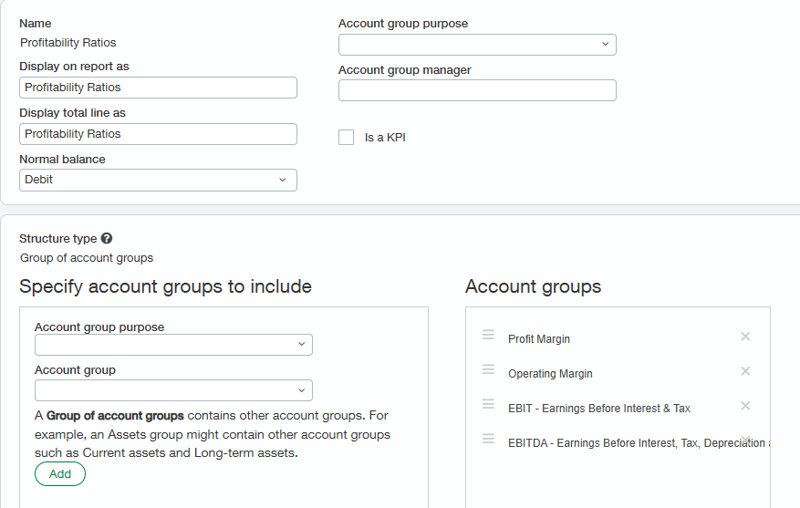Remove Profit Margin from account groups
The image size is (800, 508).
(745, 337)
